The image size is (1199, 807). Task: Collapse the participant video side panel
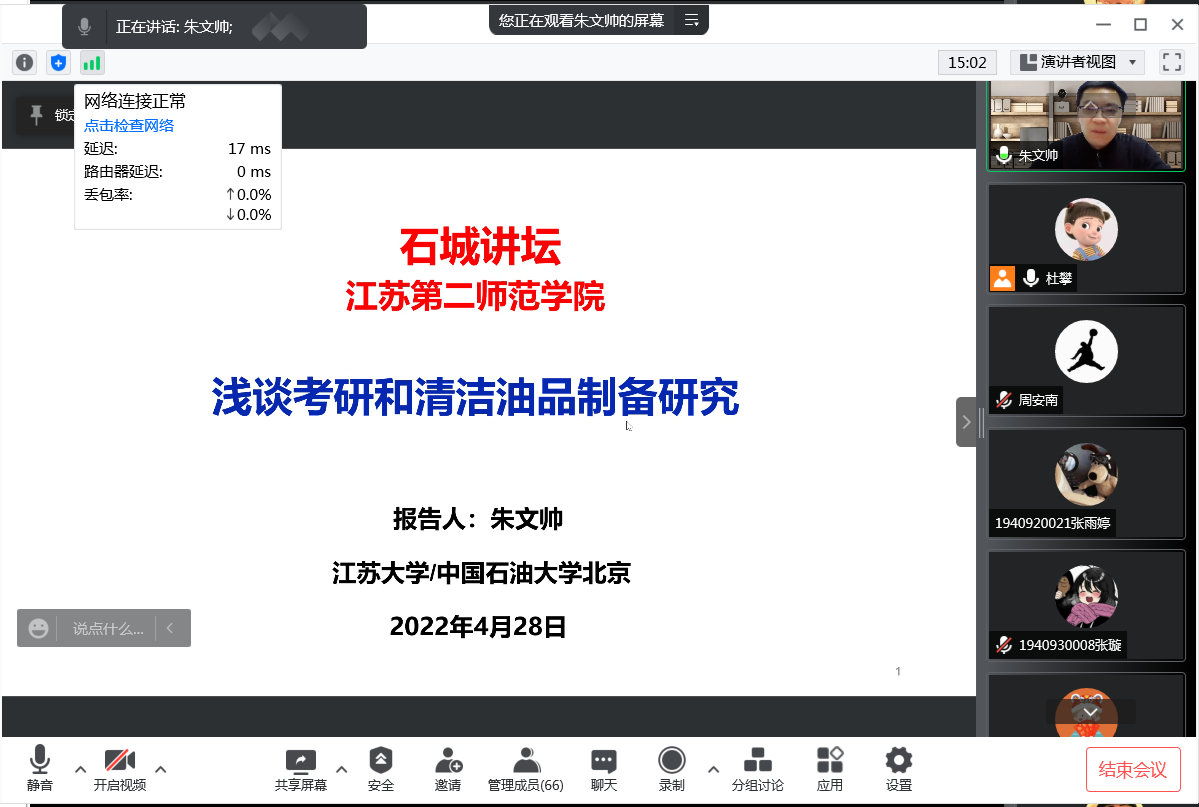click(966, 422)
